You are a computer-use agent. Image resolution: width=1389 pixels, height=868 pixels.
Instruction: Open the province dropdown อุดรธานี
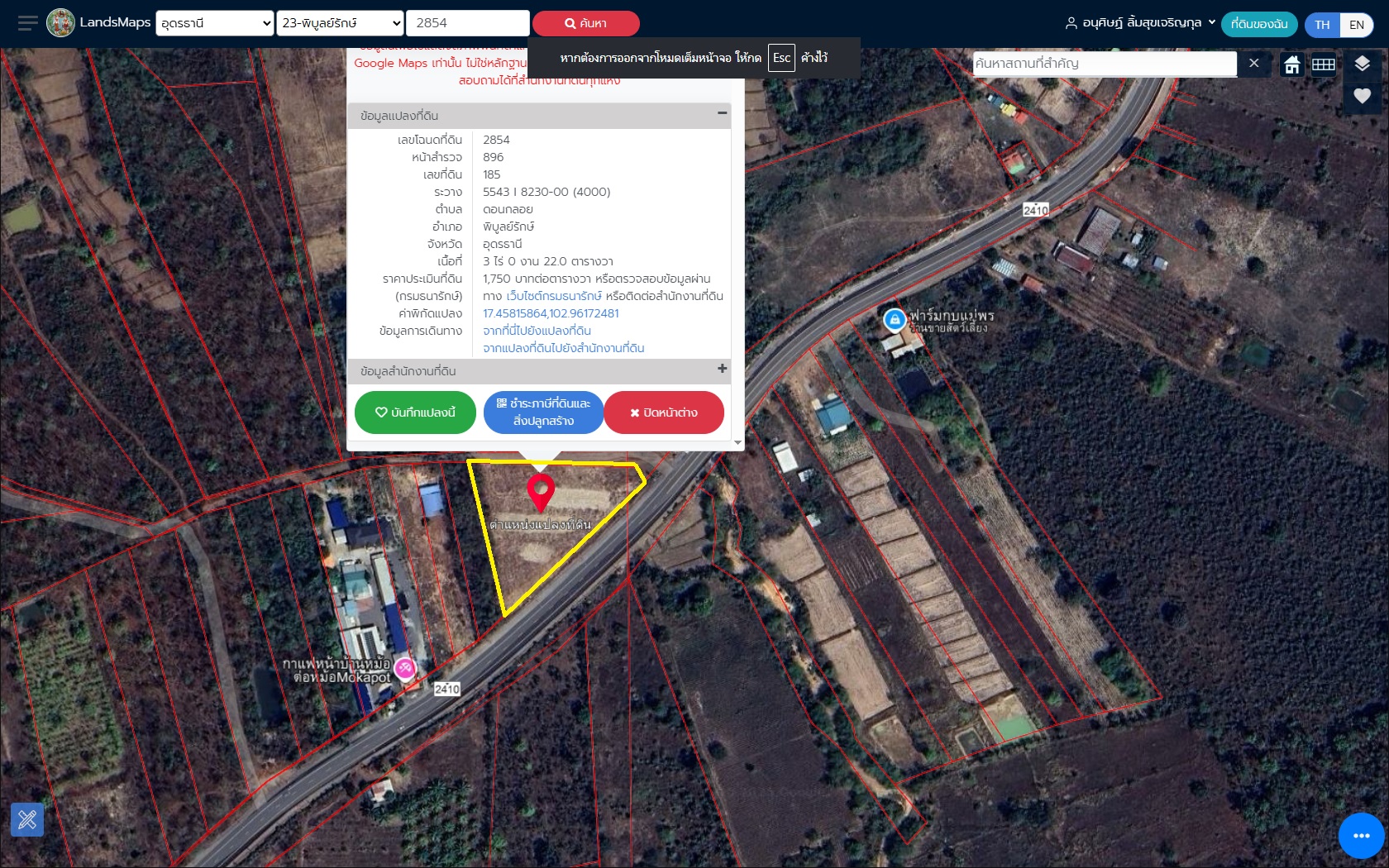tap(215, 23)
